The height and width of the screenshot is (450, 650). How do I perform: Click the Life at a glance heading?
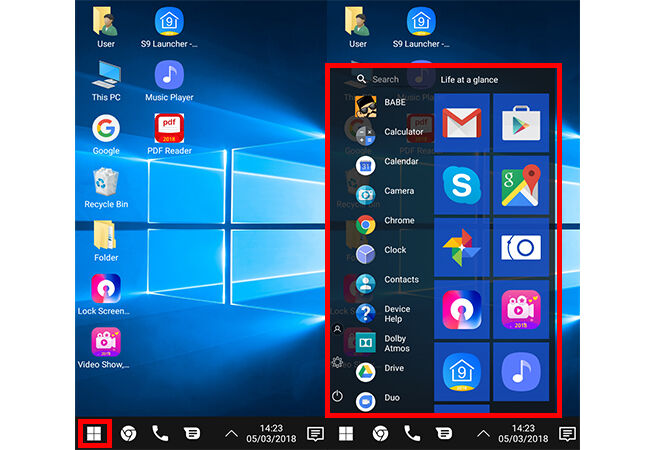[469, 80]
